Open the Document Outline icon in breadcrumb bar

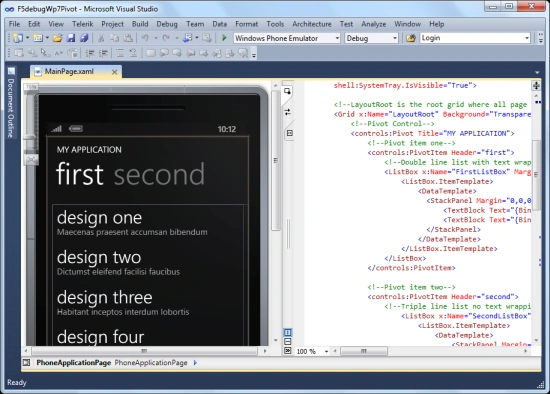click(x=27, y=362)
